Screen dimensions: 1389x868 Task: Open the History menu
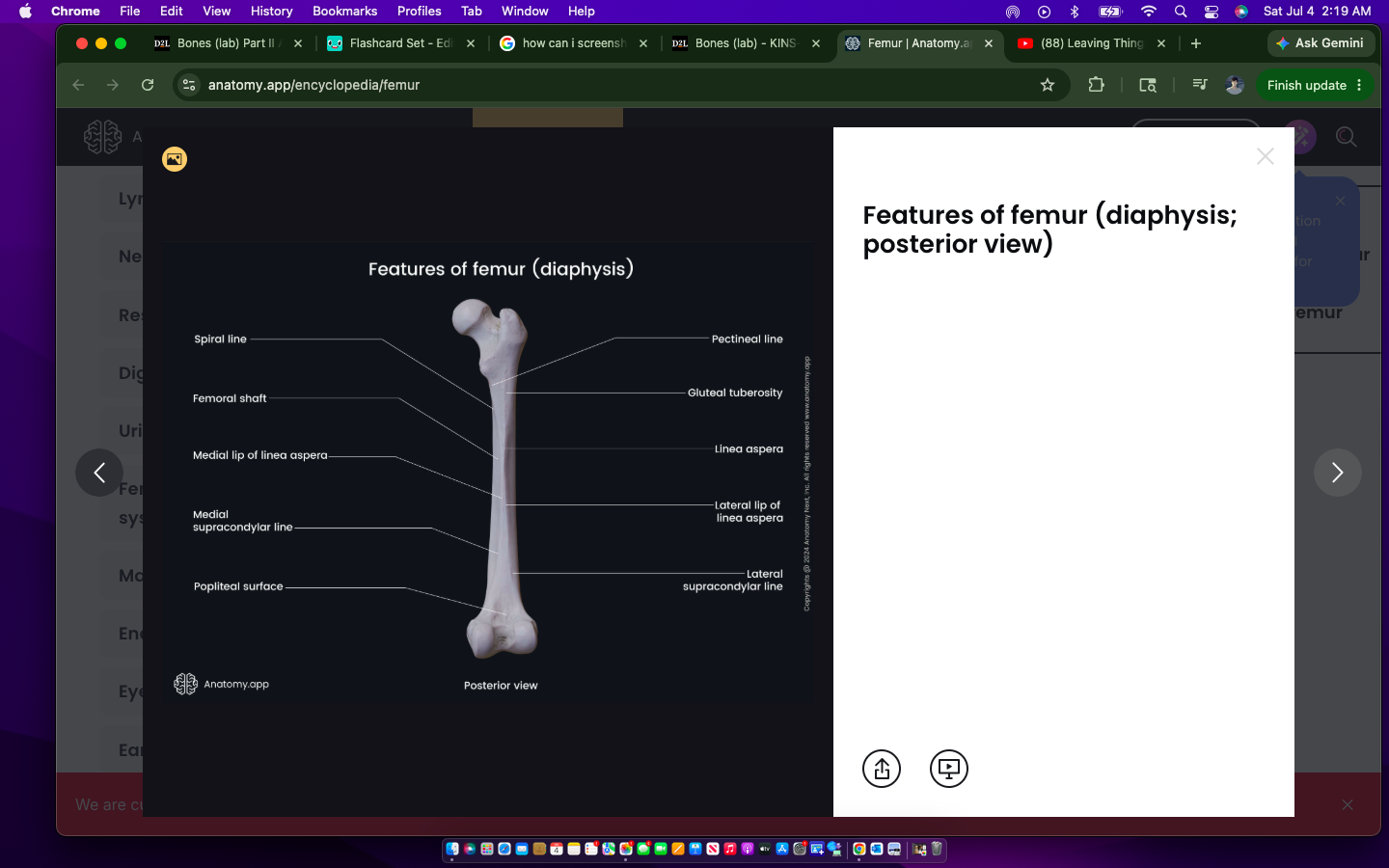pos(271,11)
